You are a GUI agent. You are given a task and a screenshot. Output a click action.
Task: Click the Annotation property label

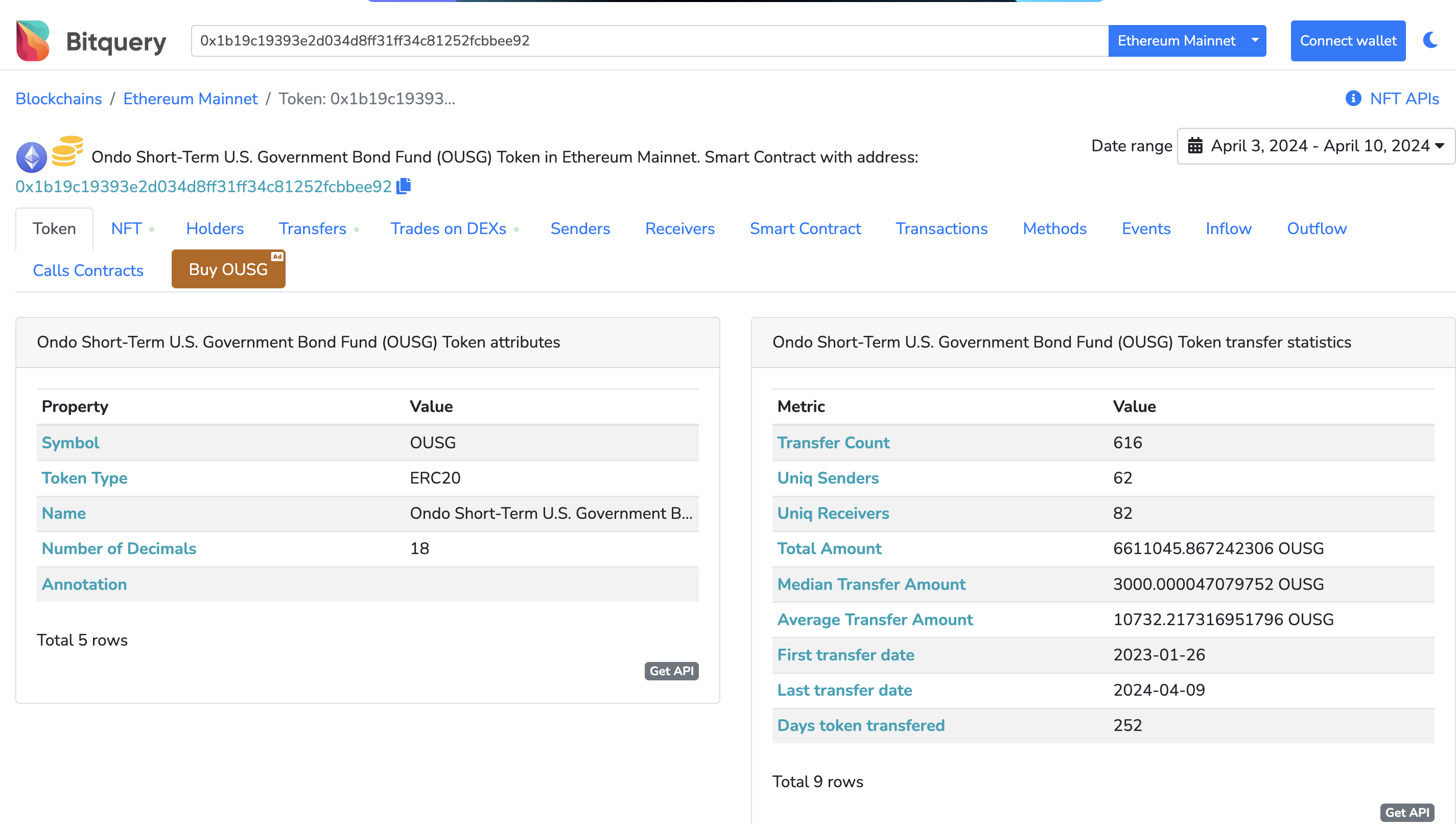(84, 584)
